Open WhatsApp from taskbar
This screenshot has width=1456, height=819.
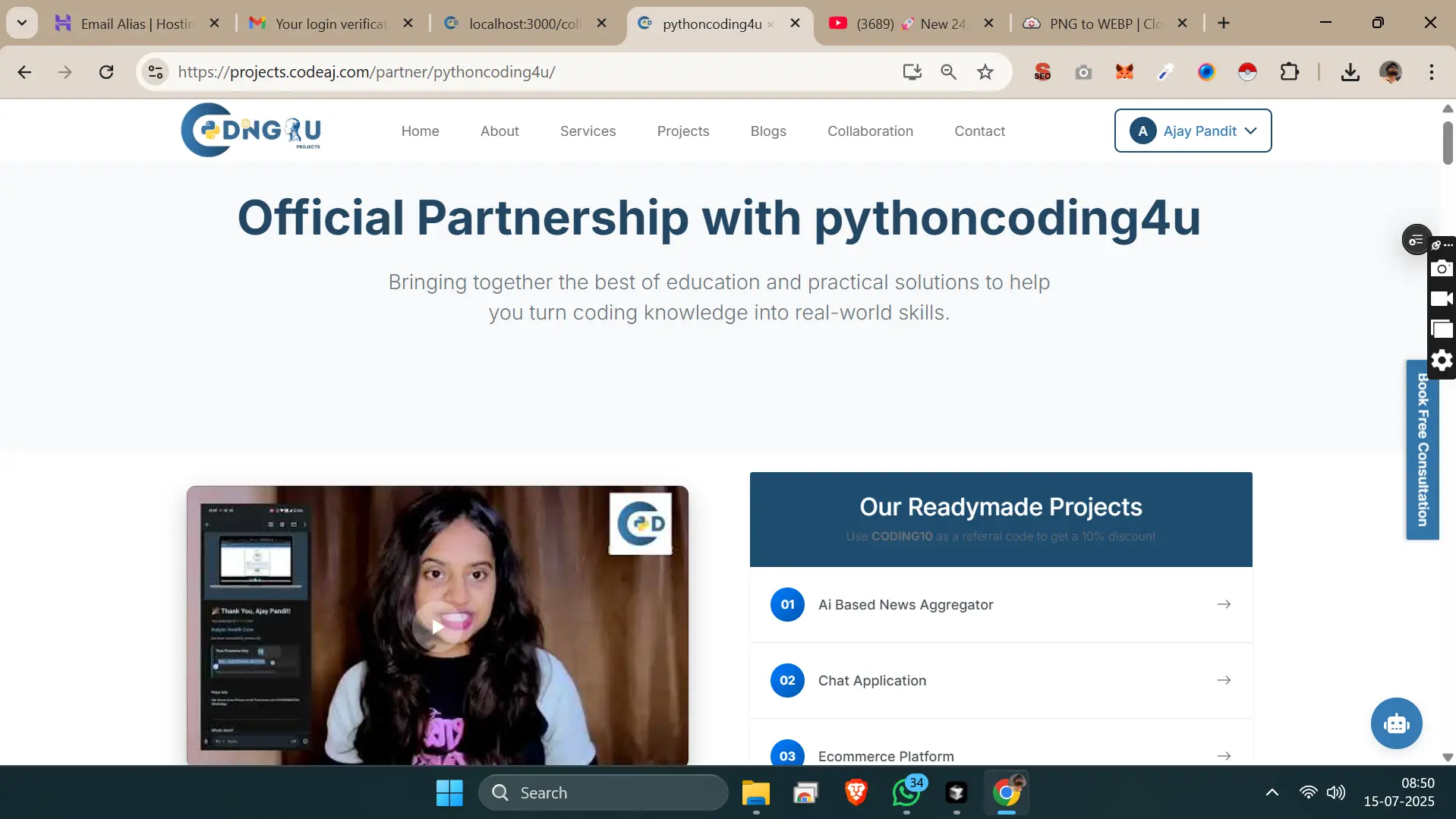[906, 792]
